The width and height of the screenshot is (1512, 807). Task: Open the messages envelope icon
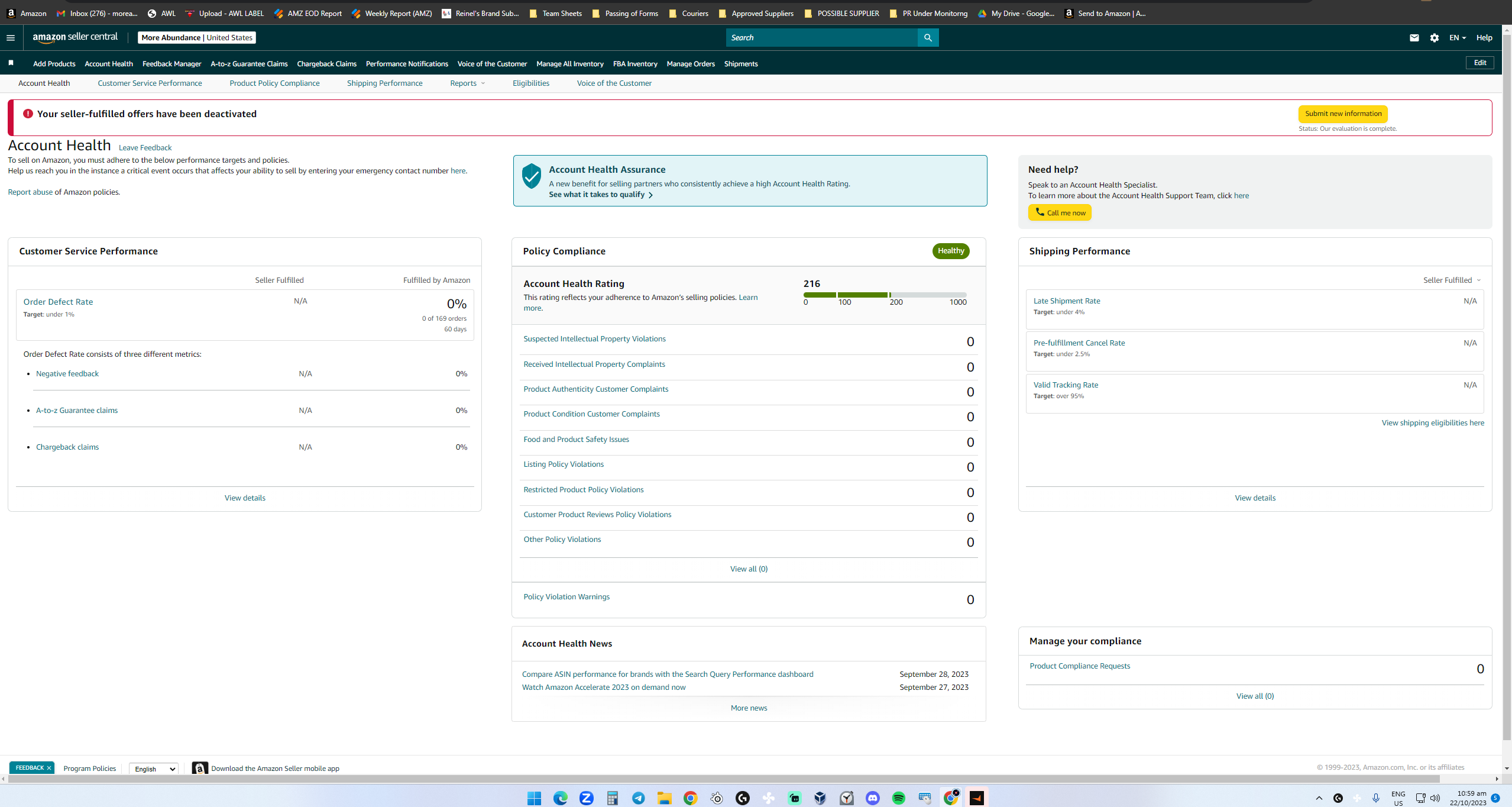pos(1414,37)
